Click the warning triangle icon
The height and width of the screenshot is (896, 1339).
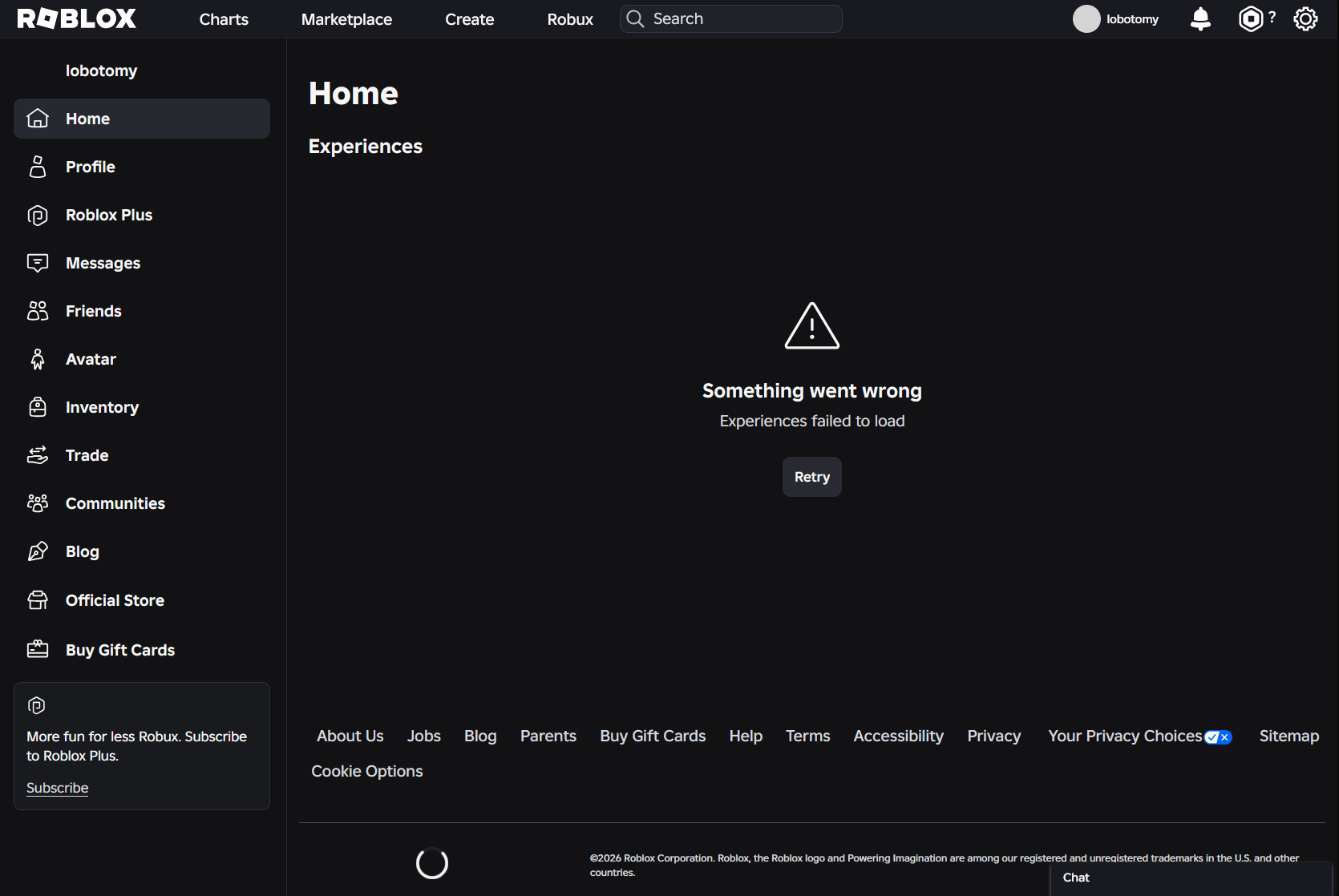point(812,325)
